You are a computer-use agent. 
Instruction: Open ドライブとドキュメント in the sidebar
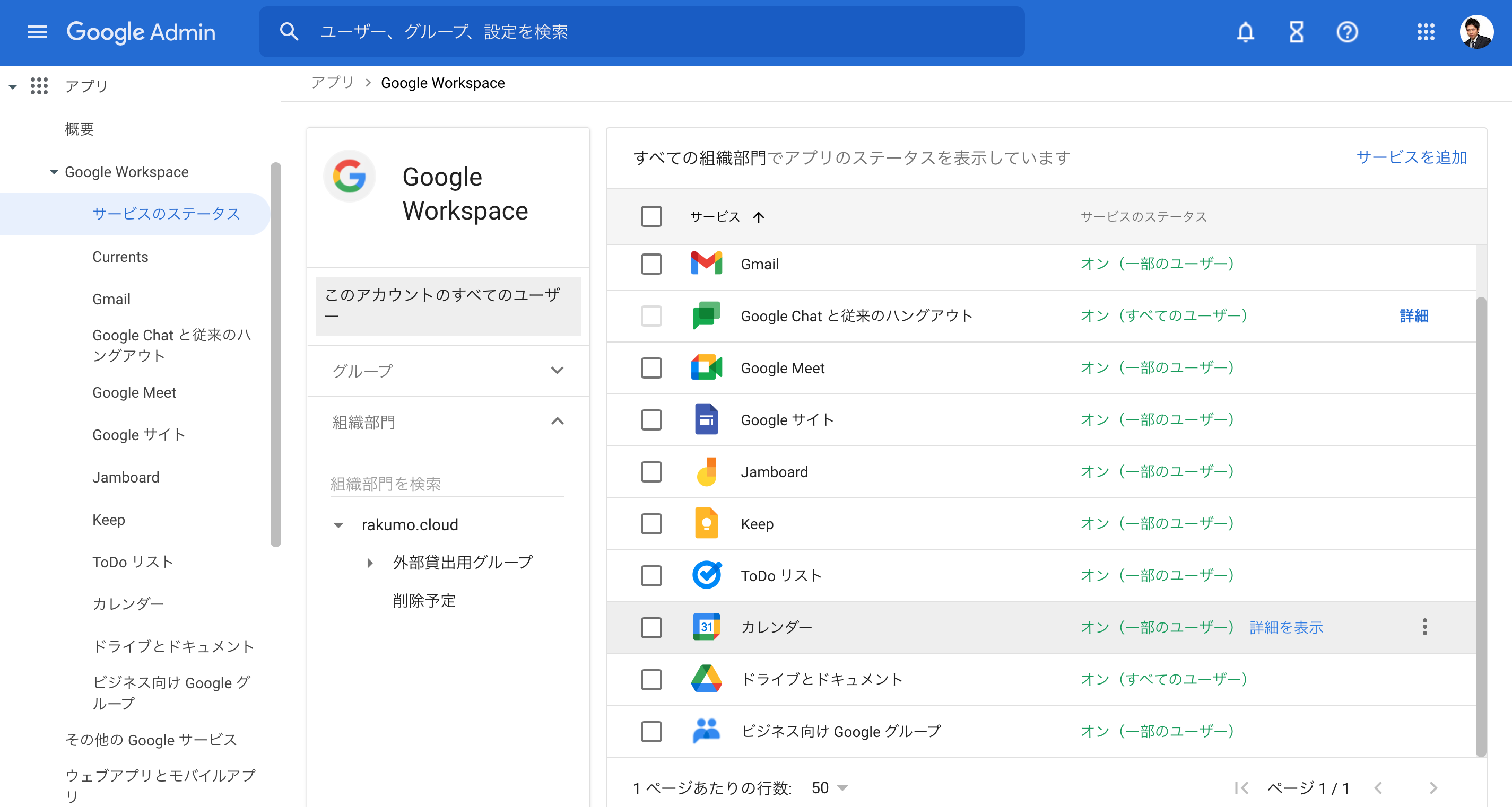coord(173,646)
